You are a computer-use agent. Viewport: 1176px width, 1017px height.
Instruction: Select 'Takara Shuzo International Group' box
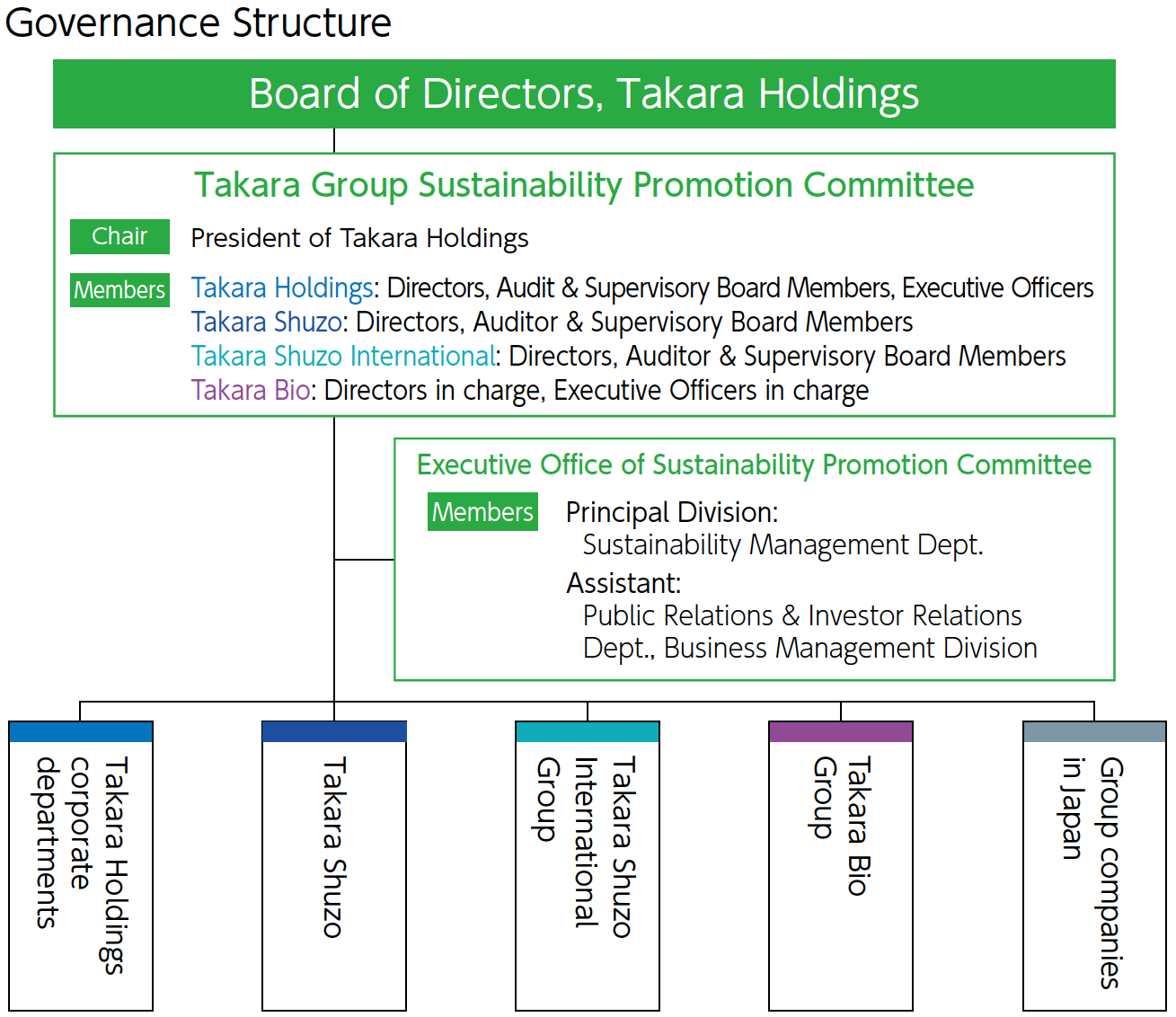pyautogui.click(x=588, y=866)
